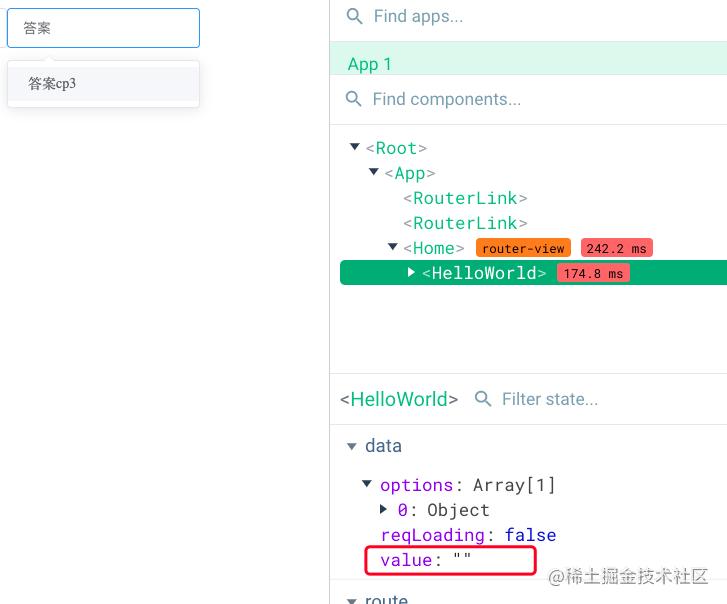Click the Find apps search icon
Image resolution: width=727 pixels, height=604 pixels.
click(x=354, y=16)
